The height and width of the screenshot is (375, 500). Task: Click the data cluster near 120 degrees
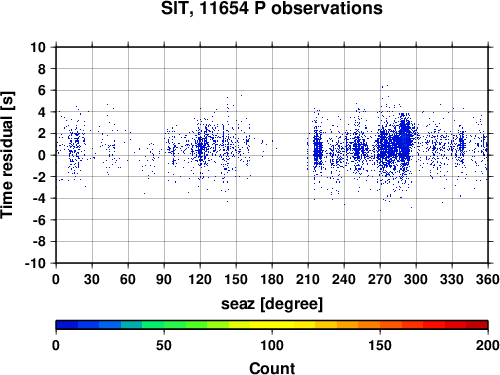(201, 147)
